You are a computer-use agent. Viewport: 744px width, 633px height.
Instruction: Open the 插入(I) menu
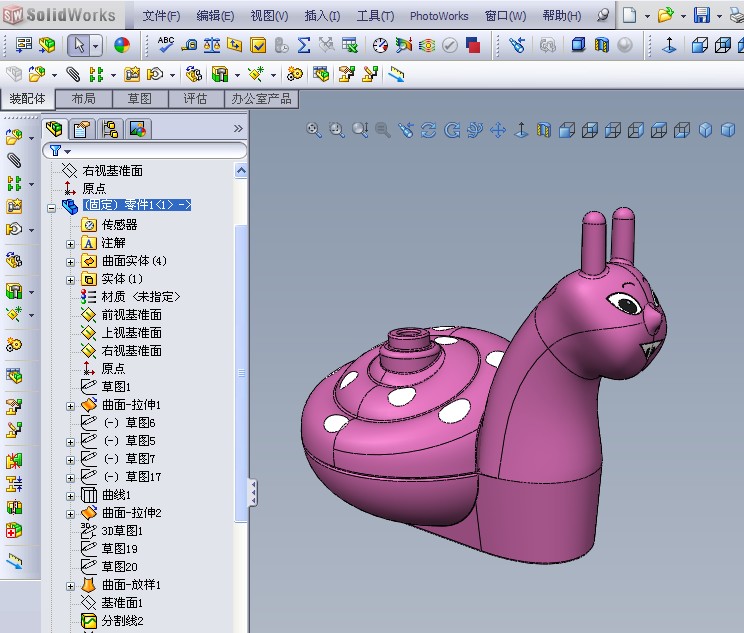tap(322, 16)
